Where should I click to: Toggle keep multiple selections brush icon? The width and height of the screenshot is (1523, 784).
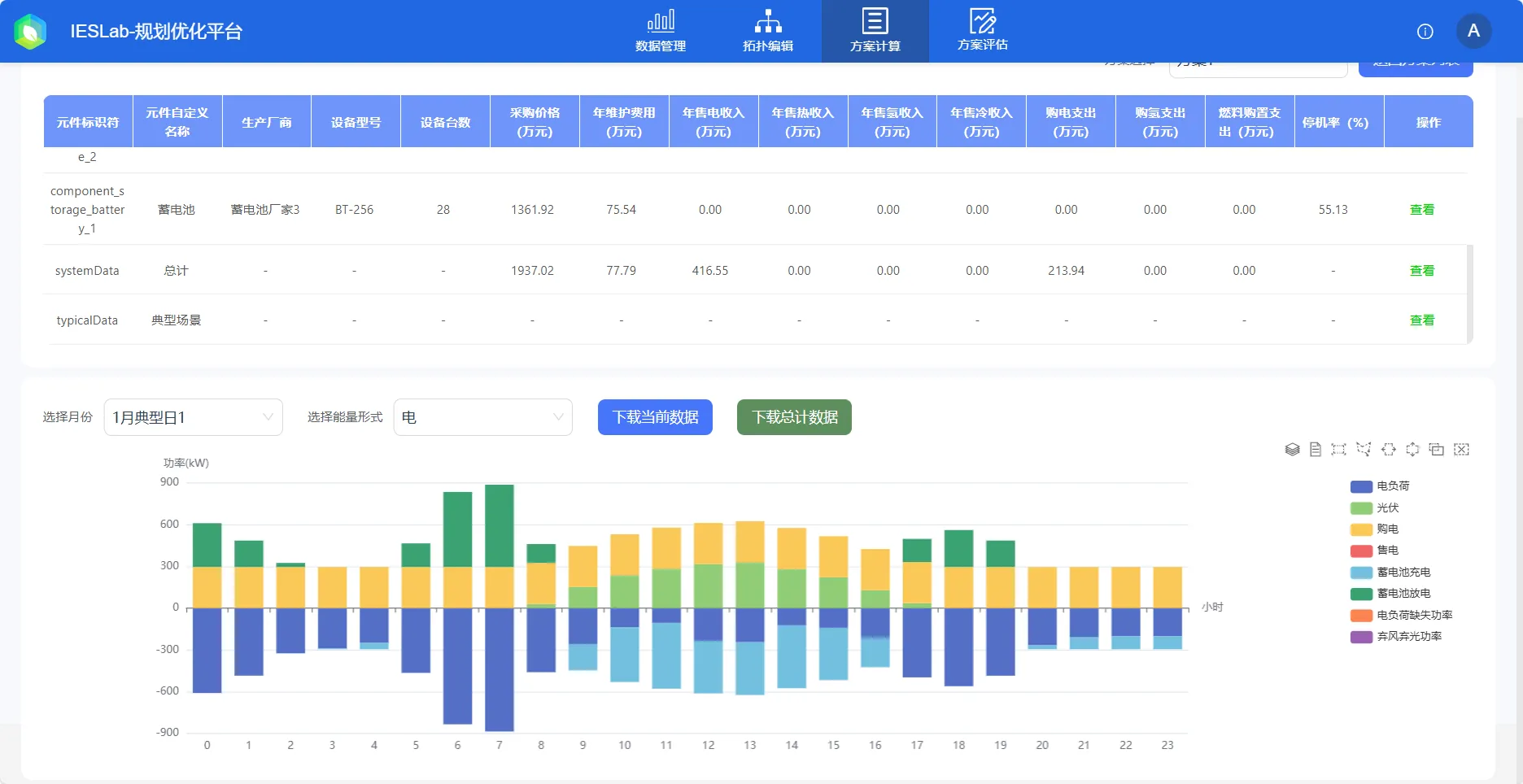pos(1437,450)
